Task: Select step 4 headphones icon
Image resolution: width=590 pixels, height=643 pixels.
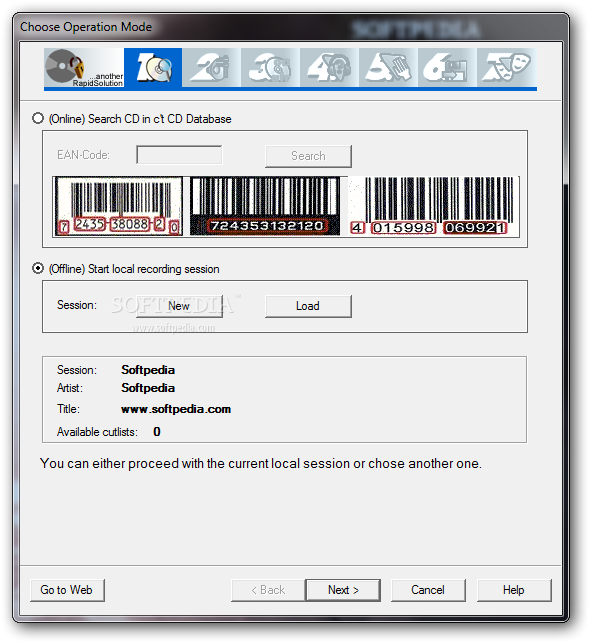Action: coord(329,68)
